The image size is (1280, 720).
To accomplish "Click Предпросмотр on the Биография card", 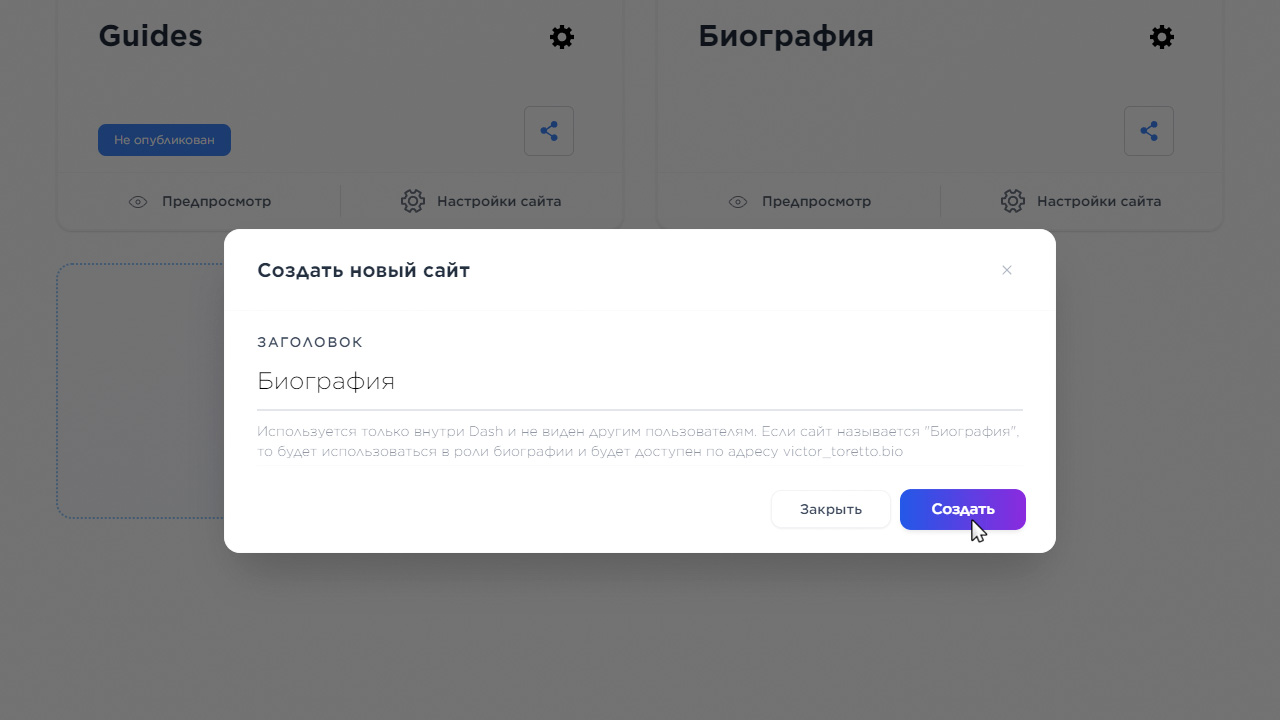I will tap(816, 201).
